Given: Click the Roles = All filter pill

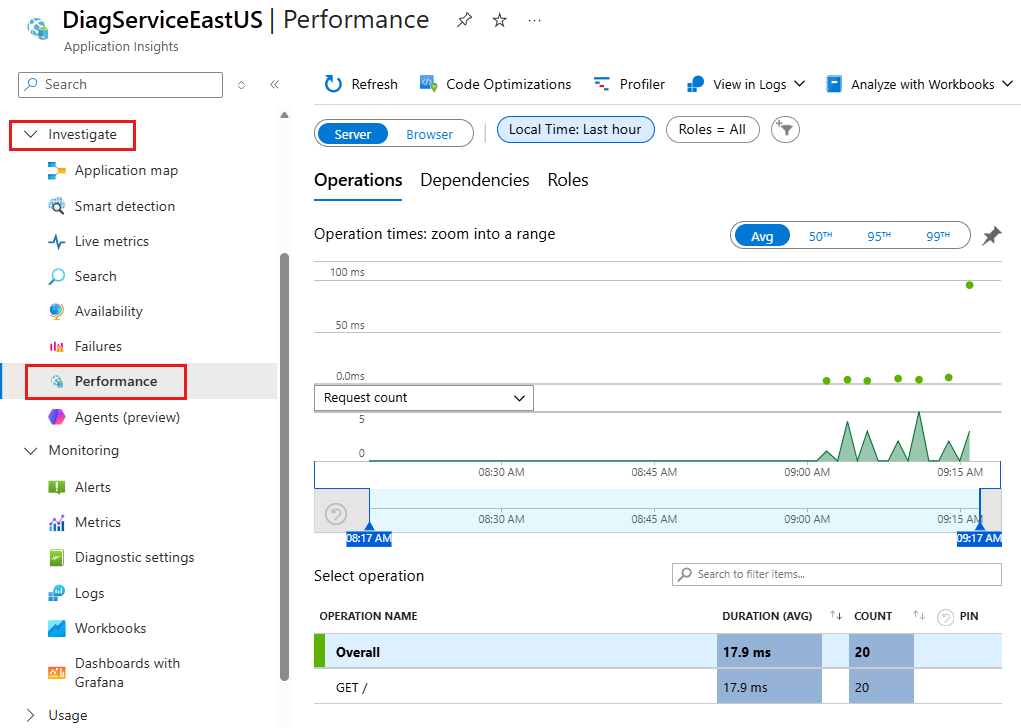Looking at the screenshot, I should (x=712, y=130).
